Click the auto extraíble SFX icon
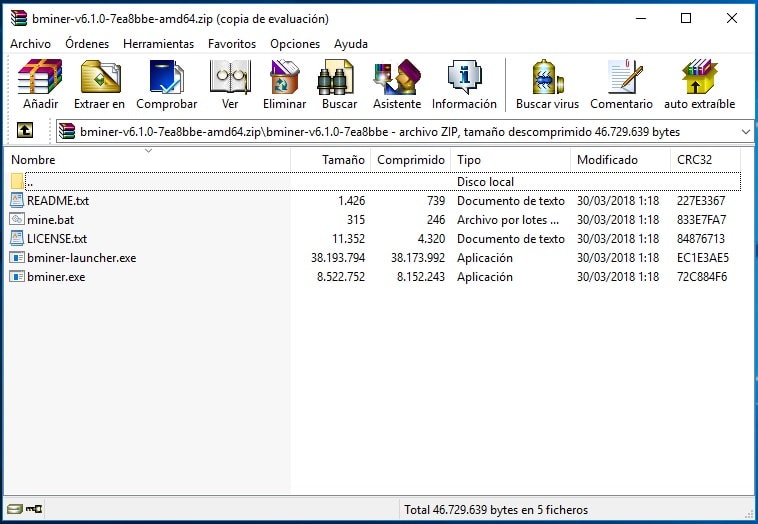 tap(699, 77)
